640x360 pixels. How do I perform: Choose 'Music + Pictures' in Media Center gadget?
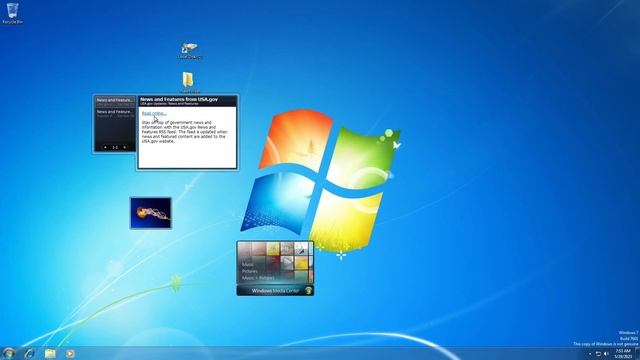(258, 278)
